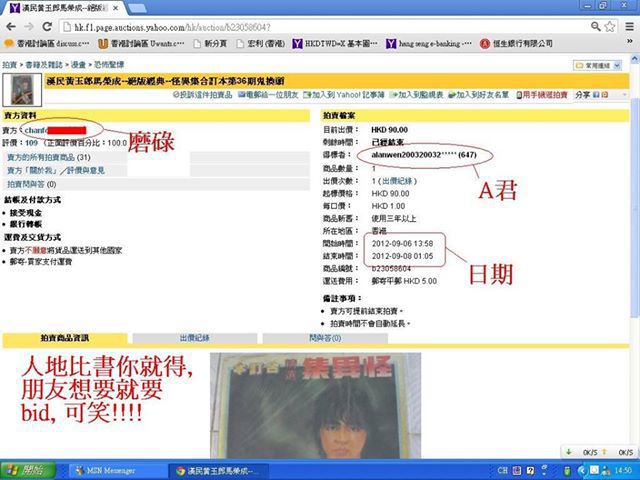Click the browser Forward arrow
Image resolution: width=640 pixels, height=480 pixels.
coord(29,27)
